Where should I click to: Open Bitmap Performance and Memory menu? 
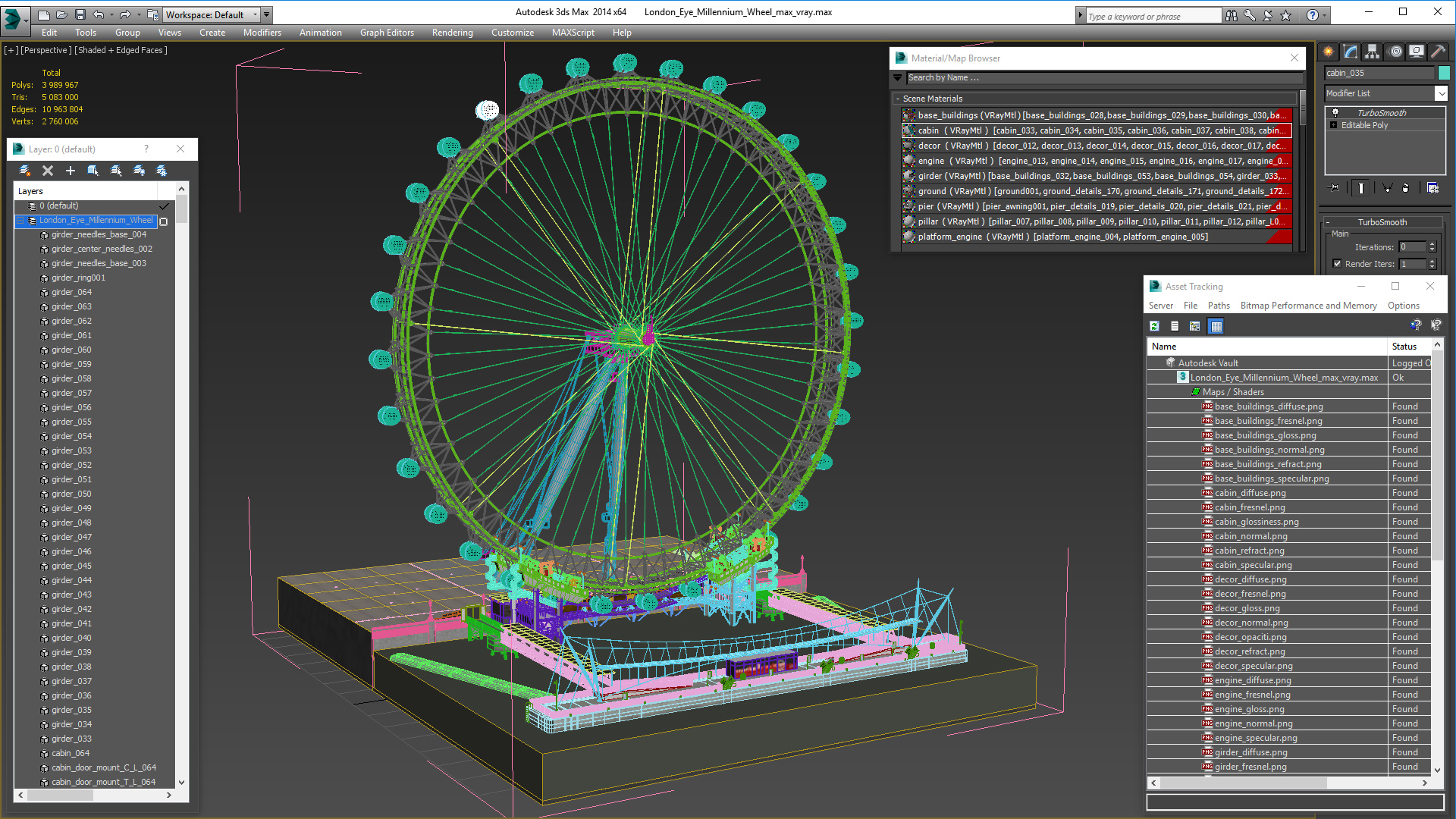click(x=1308, y=306)
